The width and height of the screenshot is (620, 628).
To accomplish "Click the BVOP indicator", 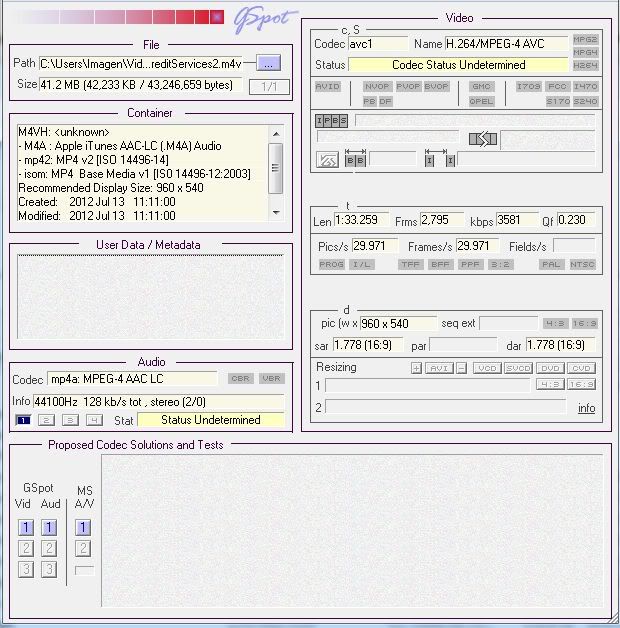I will click(437, 87).
